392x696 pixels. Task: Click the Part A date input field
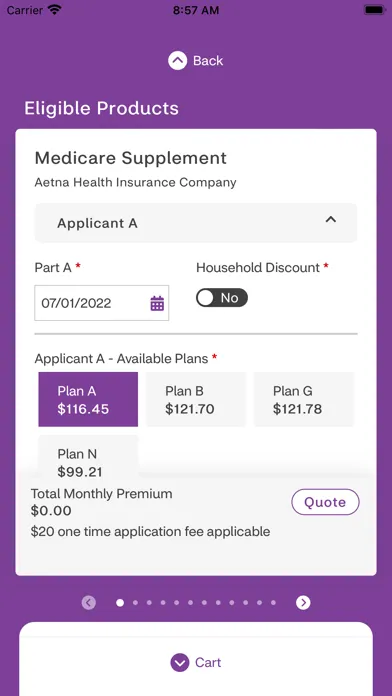click(x=102, y=303)
